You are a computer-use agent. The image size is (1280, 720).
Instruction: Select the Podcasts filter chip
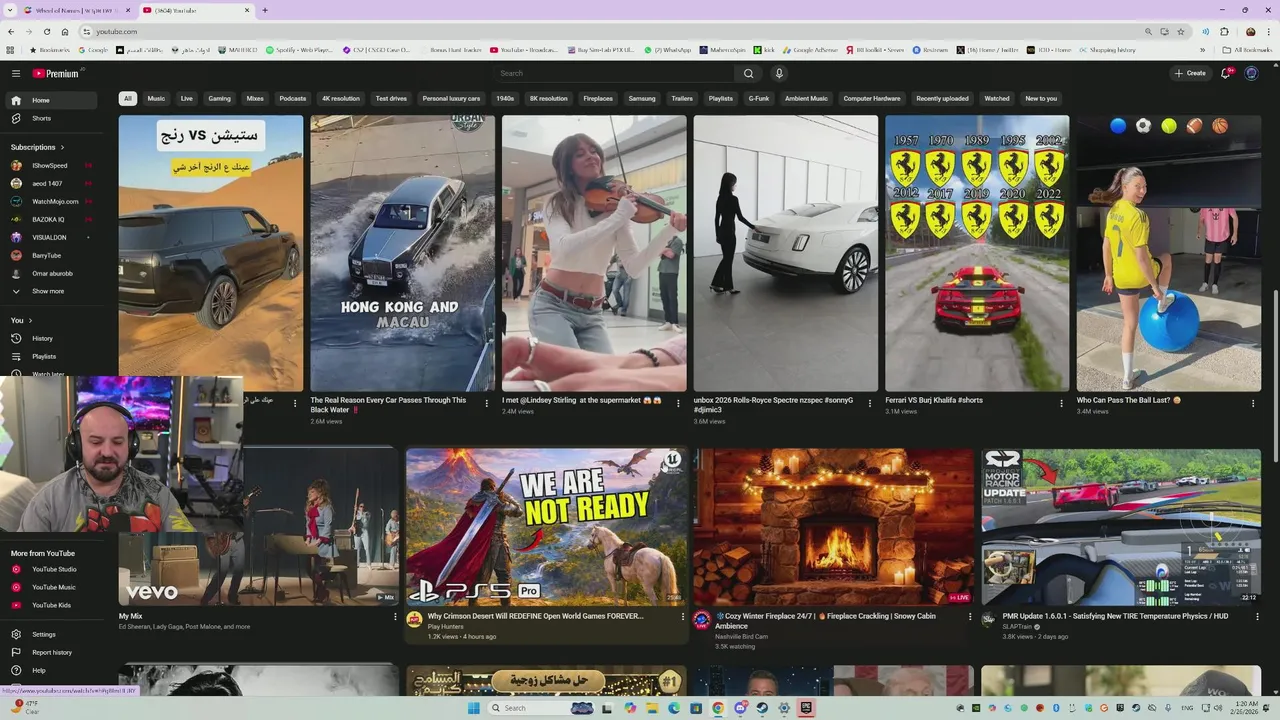click(x=293, y=98)
